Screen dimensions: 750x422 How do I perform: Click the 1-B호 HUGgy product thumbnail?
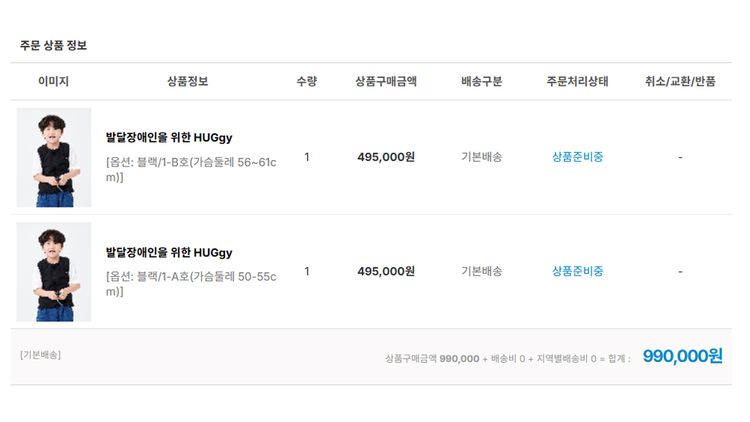54,157
